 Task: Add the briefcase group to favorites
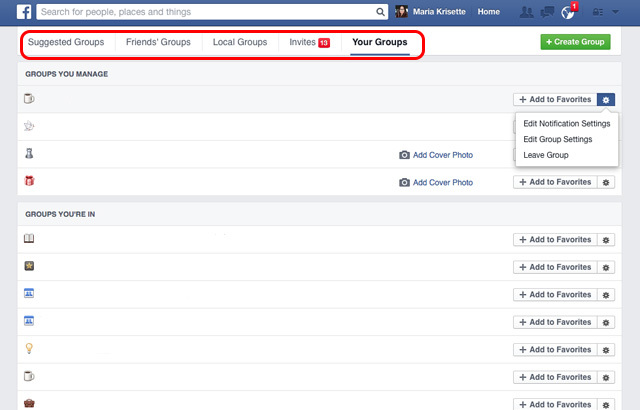[x=555, y=404]
